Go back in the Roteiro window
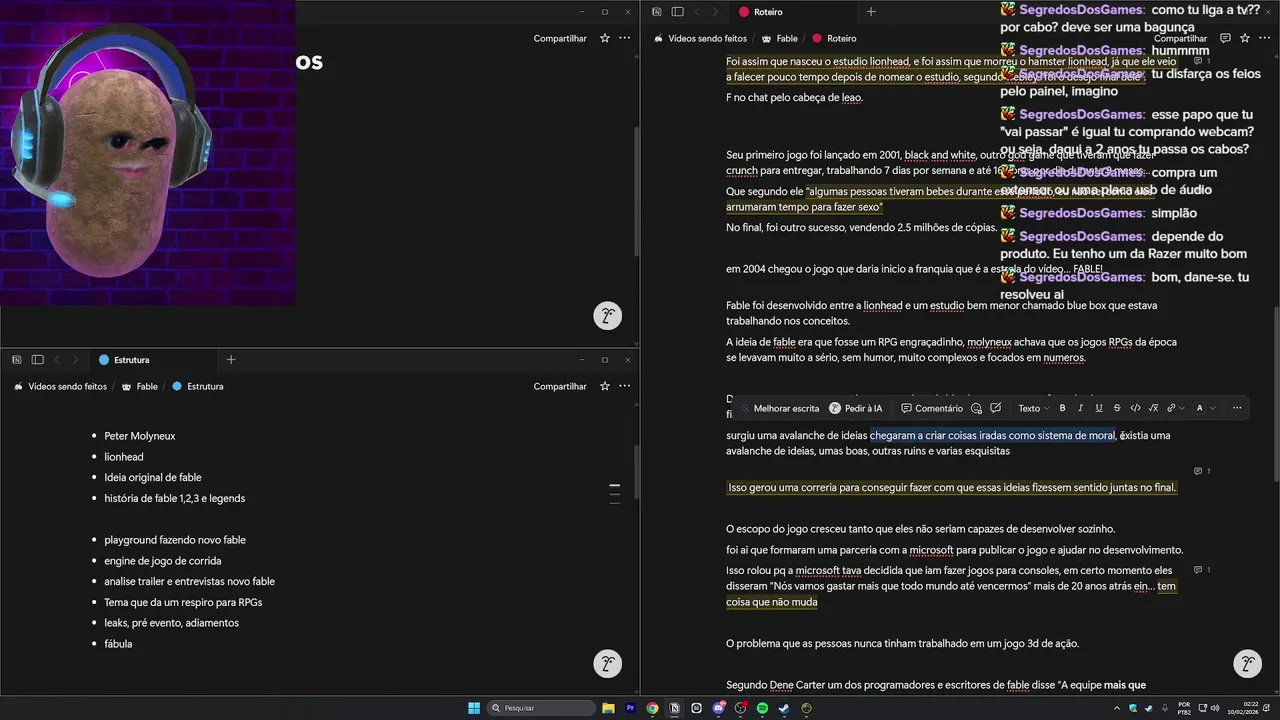This screenshot has height=720, width=1280. [x=697, y=12]
